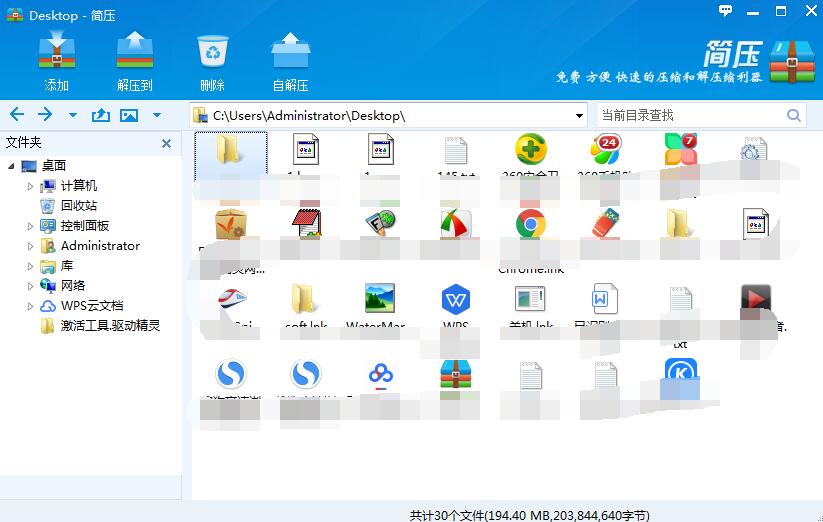Viewport: 823px width, 522px height.
Task: Go forward with the right arrow
Action: pos(45,114)
